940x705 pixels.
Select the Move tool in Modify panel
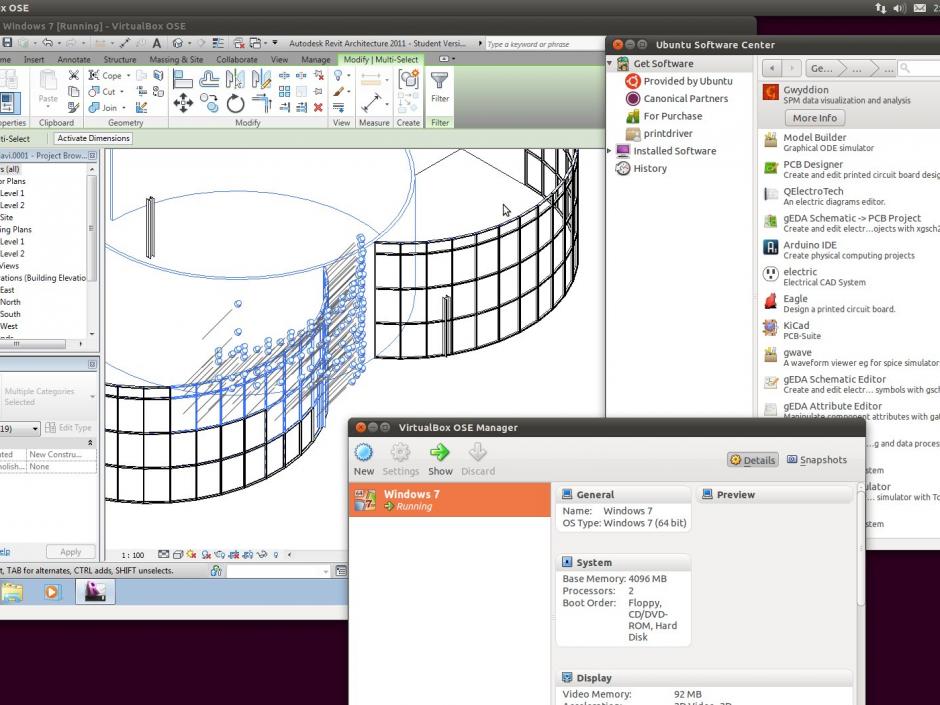(x=183, y=103)
